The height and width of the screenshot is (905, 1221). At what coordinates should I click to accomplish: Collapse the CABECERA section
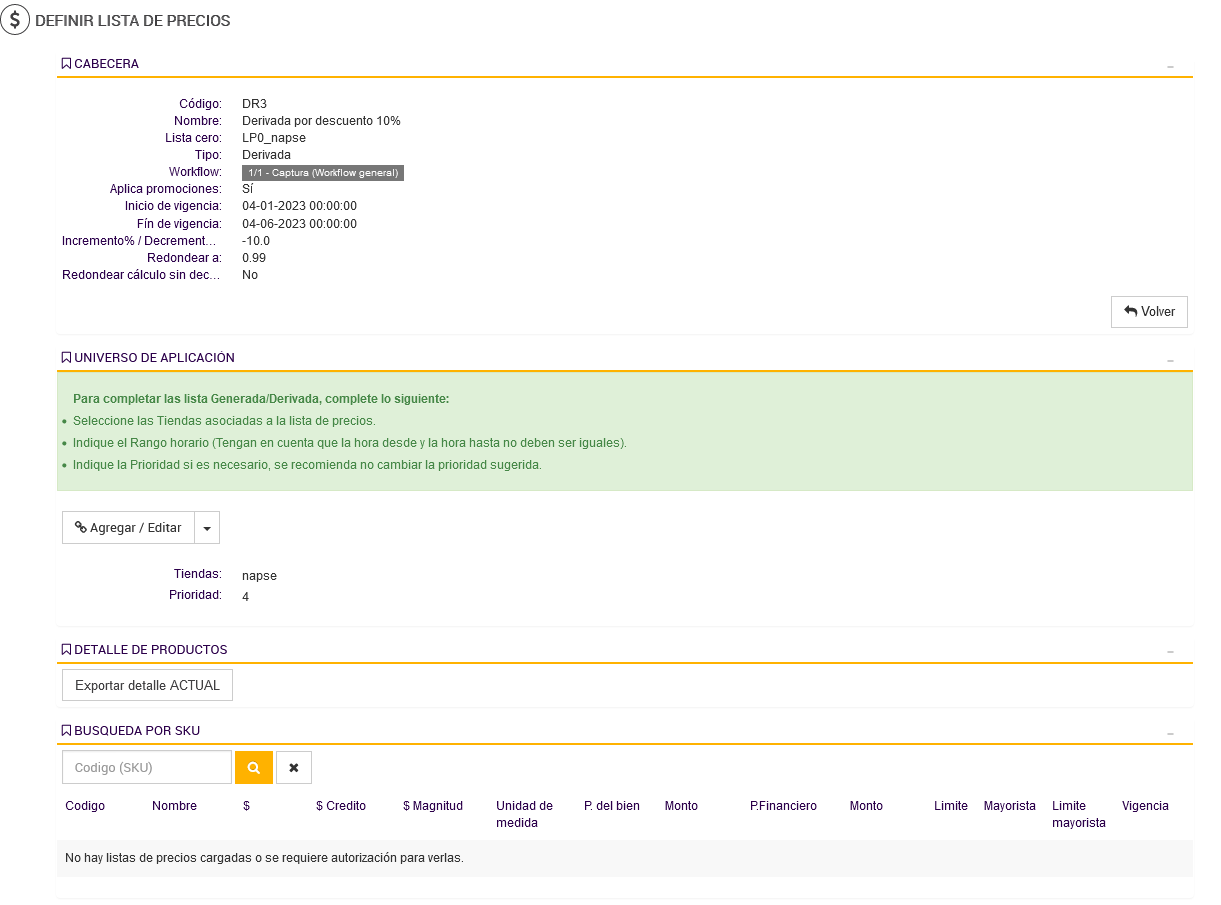(x=1170, y=66)
